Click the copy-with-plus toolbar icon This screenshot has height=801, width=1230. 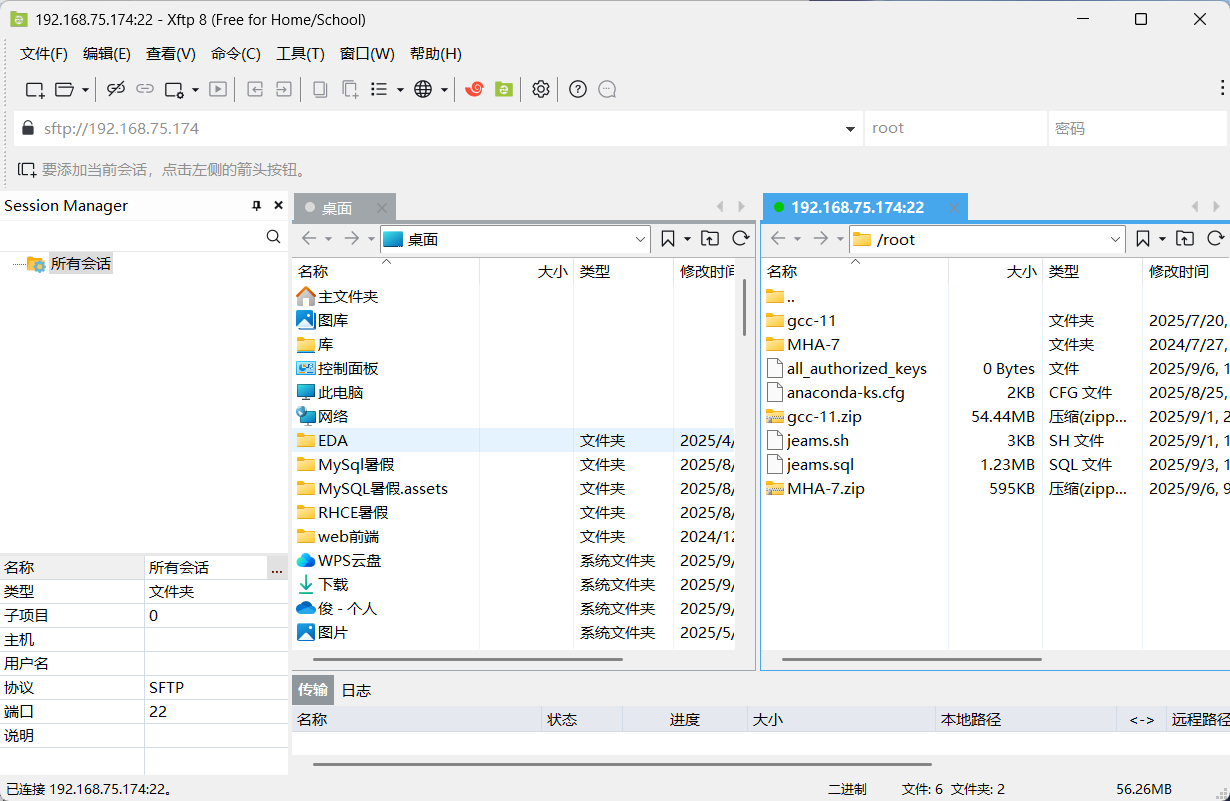(350, 89)
